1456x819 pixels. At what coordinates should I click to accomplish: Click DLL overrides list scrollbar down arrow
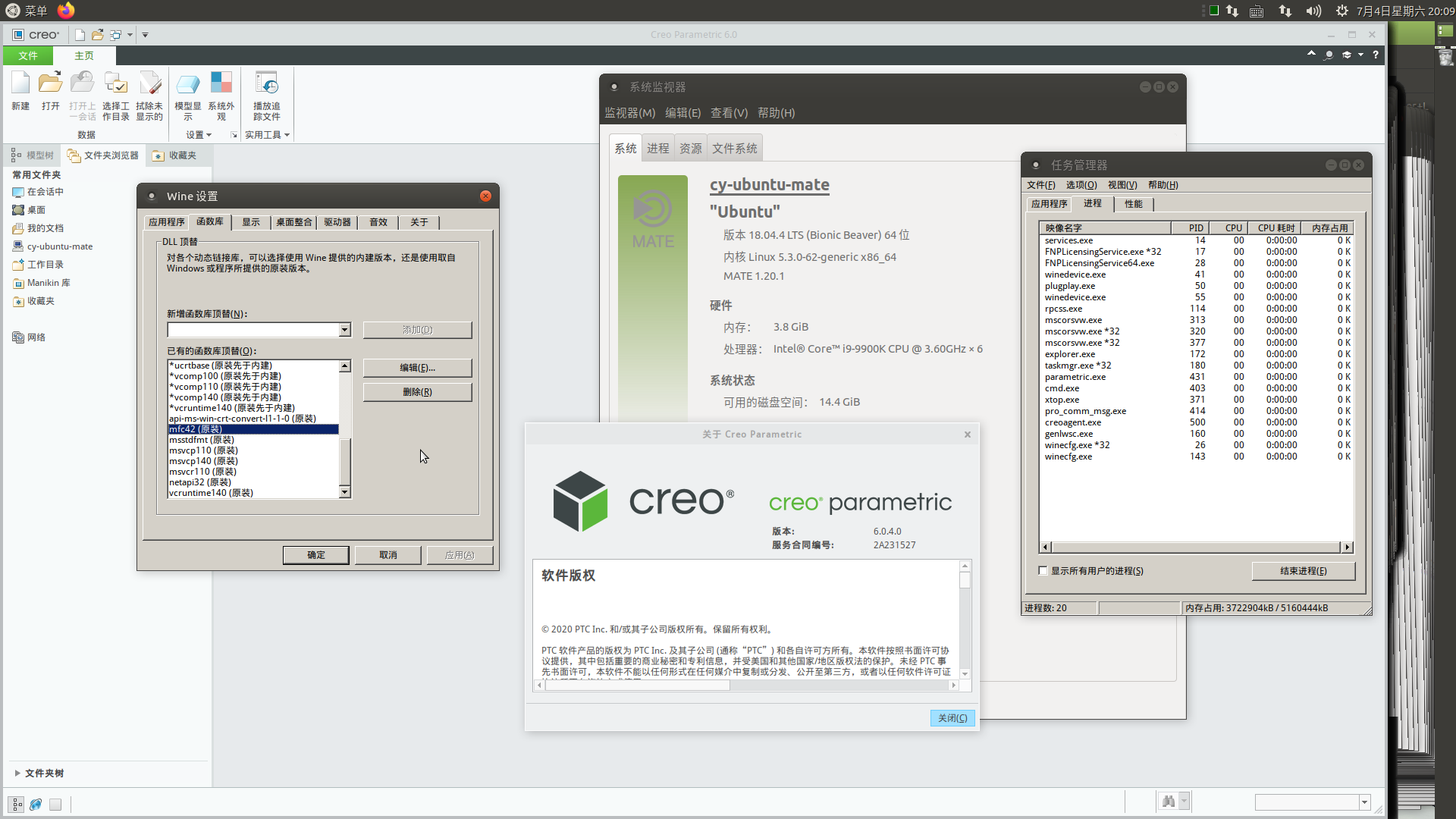(345, 492)
